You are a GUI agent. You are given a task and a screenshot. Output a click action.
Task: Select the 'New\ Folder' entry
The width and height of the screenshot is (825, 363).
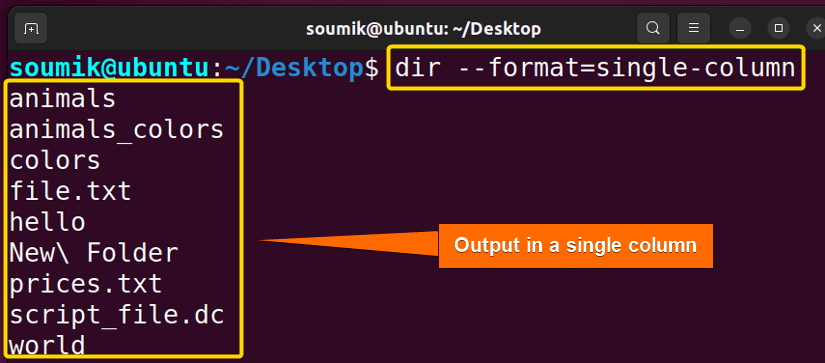point(94,253)
